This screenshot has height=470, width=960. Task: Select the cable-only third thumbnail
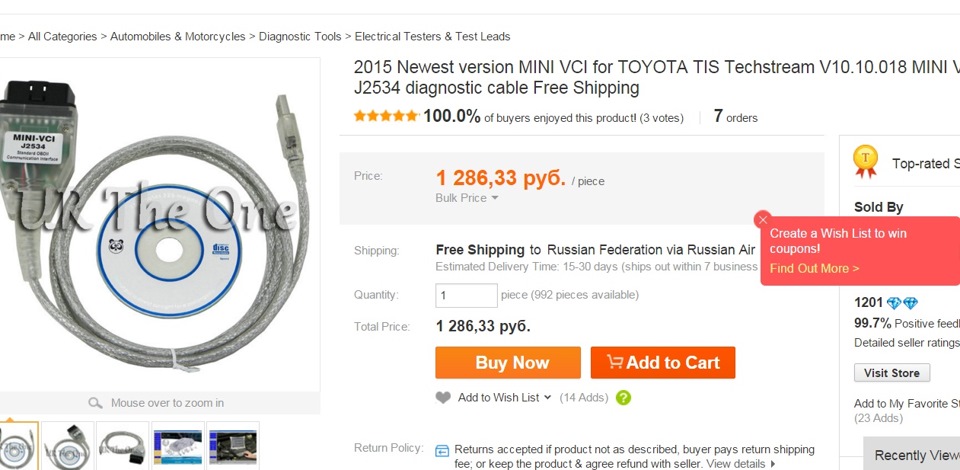click(122, 445)
